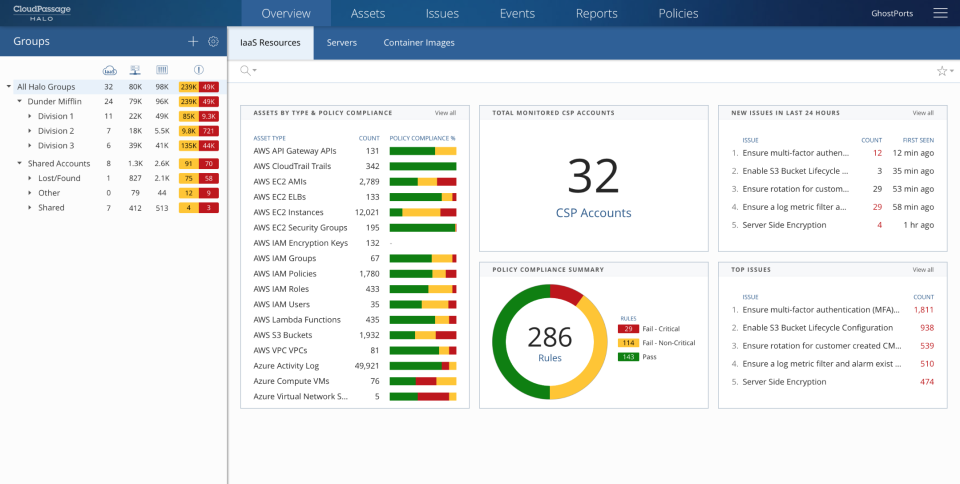Collapse the All Halo Groups tree
This screenshot has height=484, width=960.
pyautogui.click(x=9, y=87)
